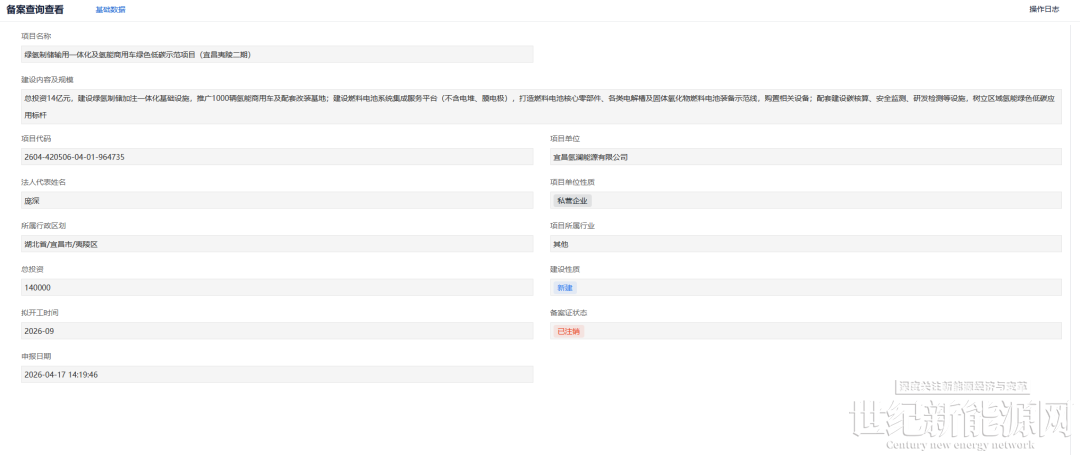
Task: Click the red 已注销 status tag
Action: [568, 331]
